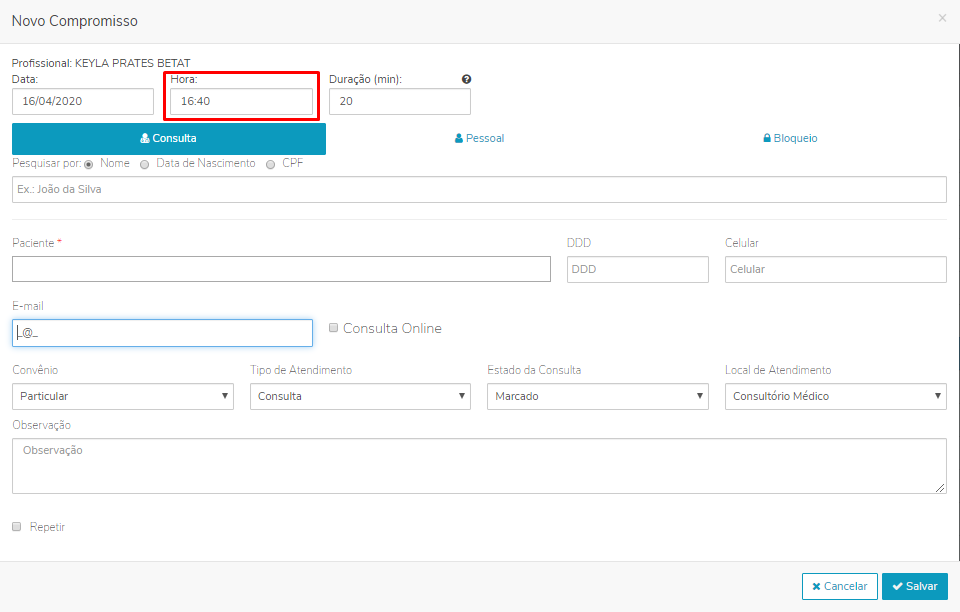Click the DDD input field
960x612 pixels.
click(637, 269)
